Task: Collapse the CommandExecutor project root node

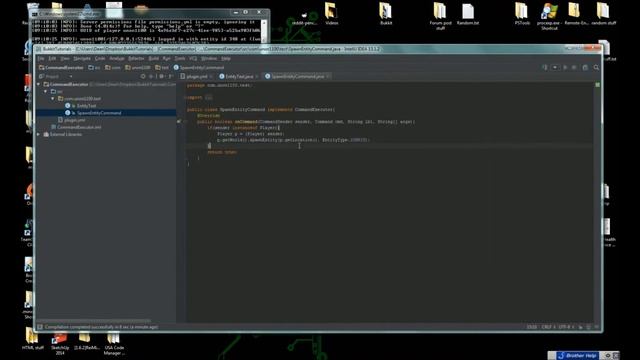Action: pos(39,84)
